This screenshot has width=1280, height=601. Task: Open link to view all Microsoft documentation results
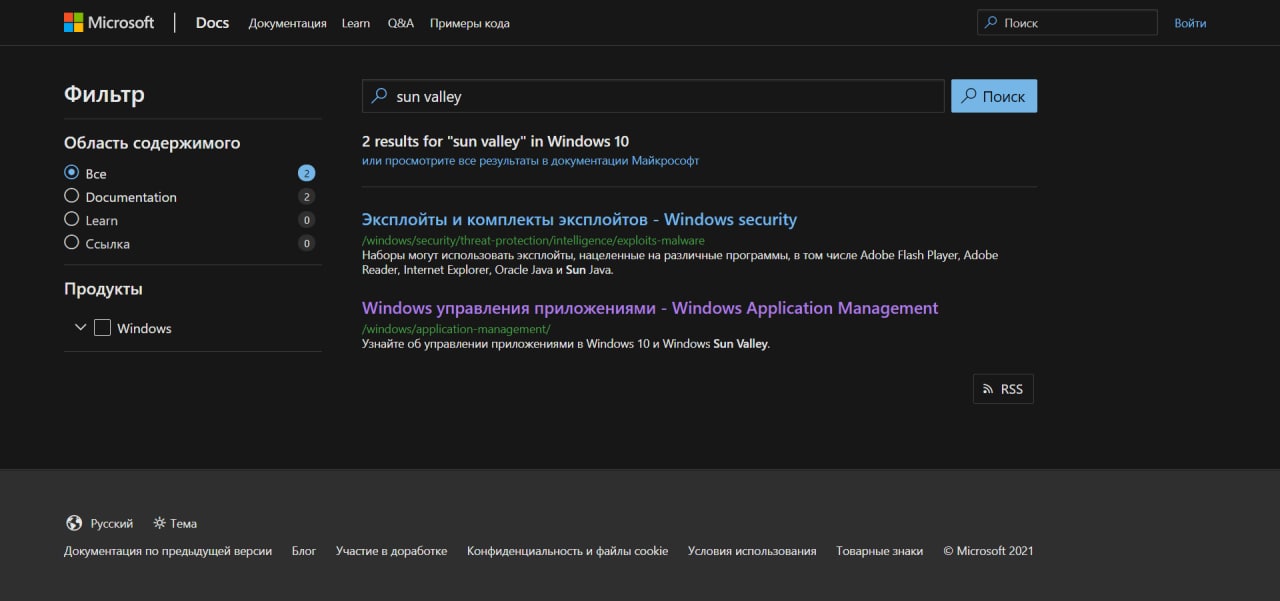(x=530, y=160)
